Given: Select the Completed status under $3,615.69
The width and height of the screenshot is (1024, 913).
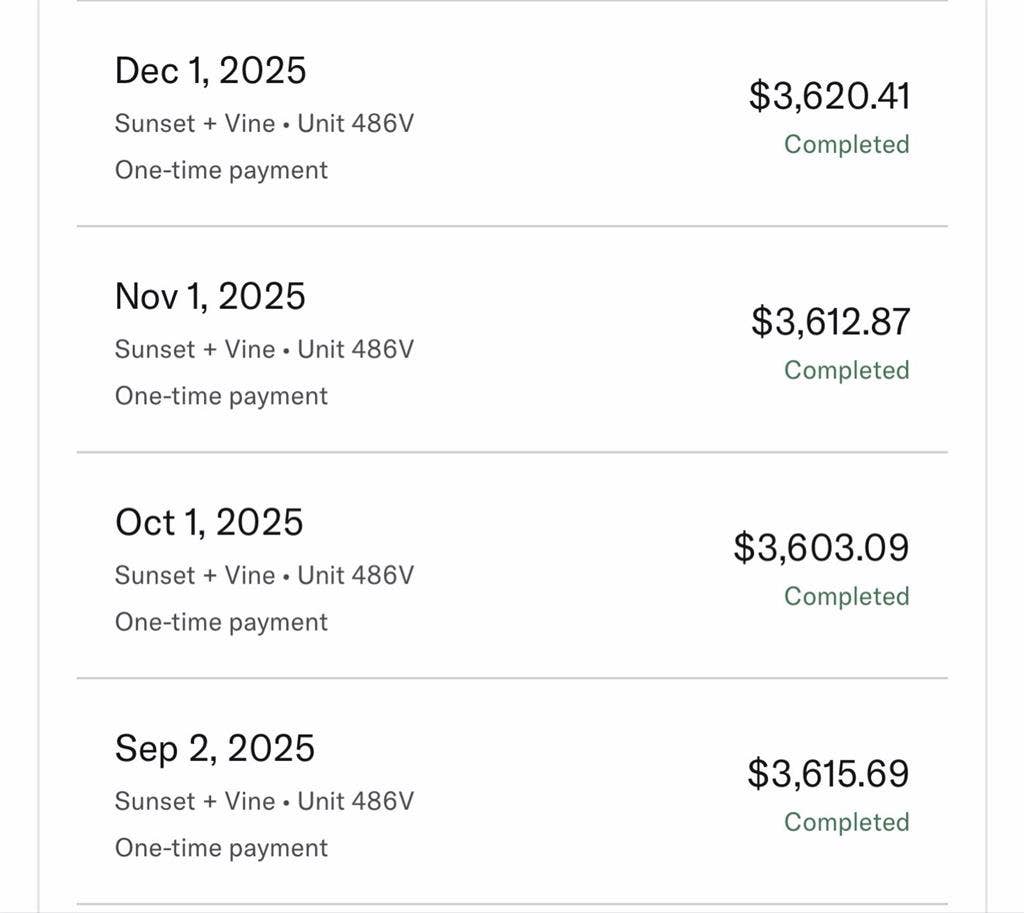Looking at the screenshot, I should coord(846,823).
